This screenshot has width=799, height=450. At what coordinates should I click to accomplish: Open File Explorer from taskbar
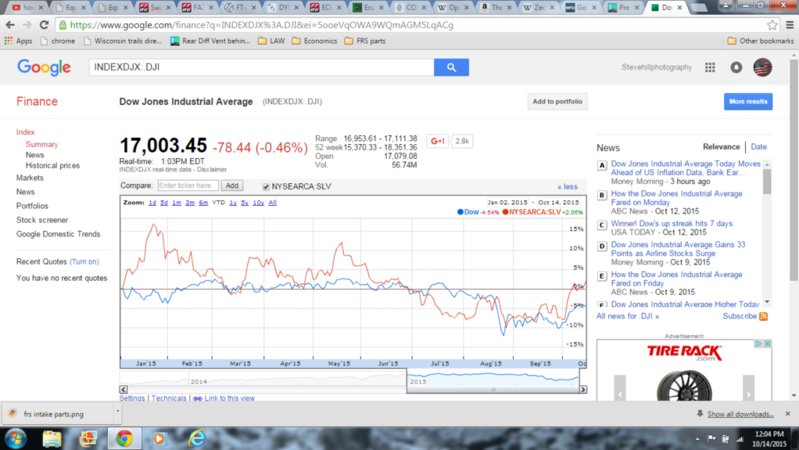[x=51, y=438]
